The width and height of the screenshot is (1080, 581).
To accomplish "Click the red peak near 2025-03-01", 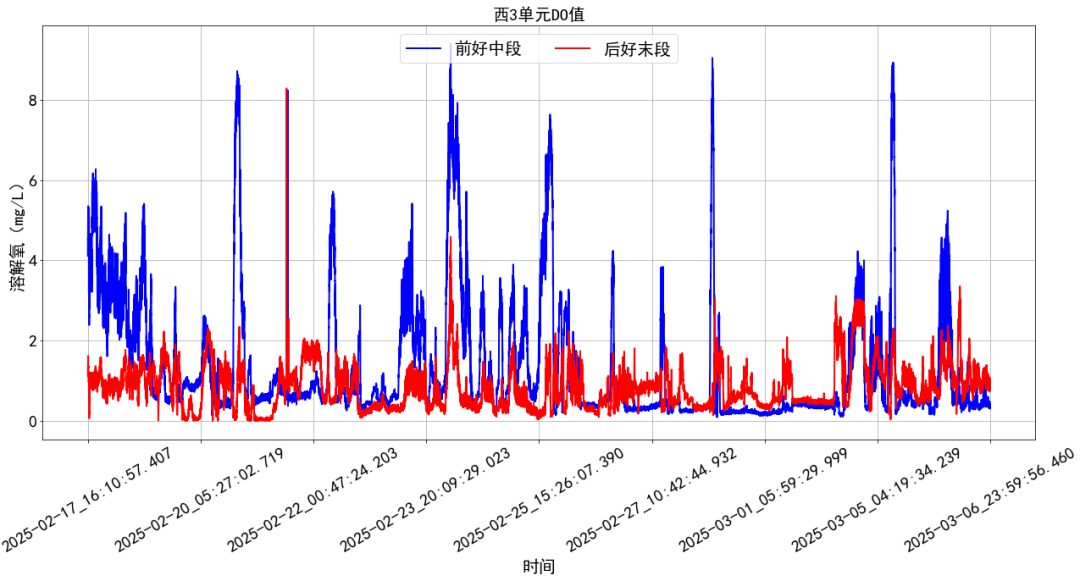I will click(x=857, y=300).
